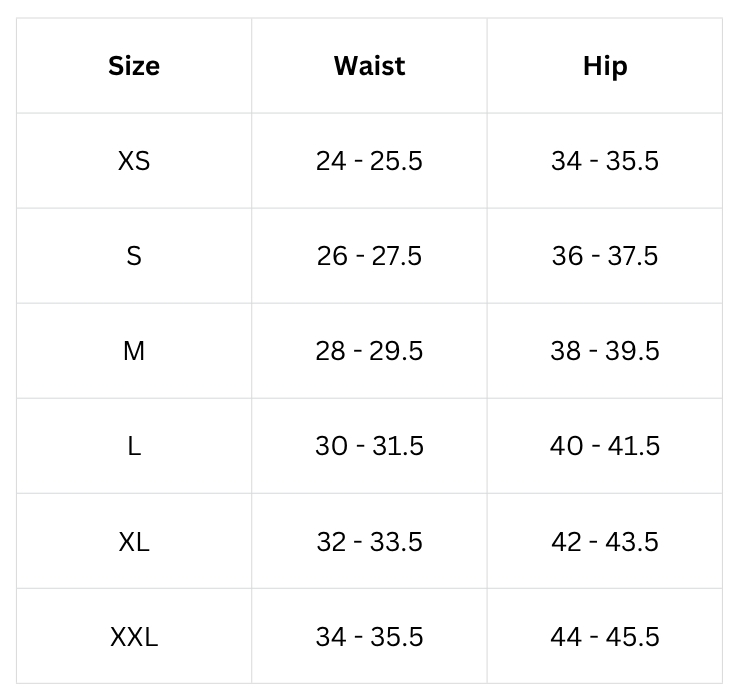Select the S size cell
The image size is (740, 700).
pos(134,256)
